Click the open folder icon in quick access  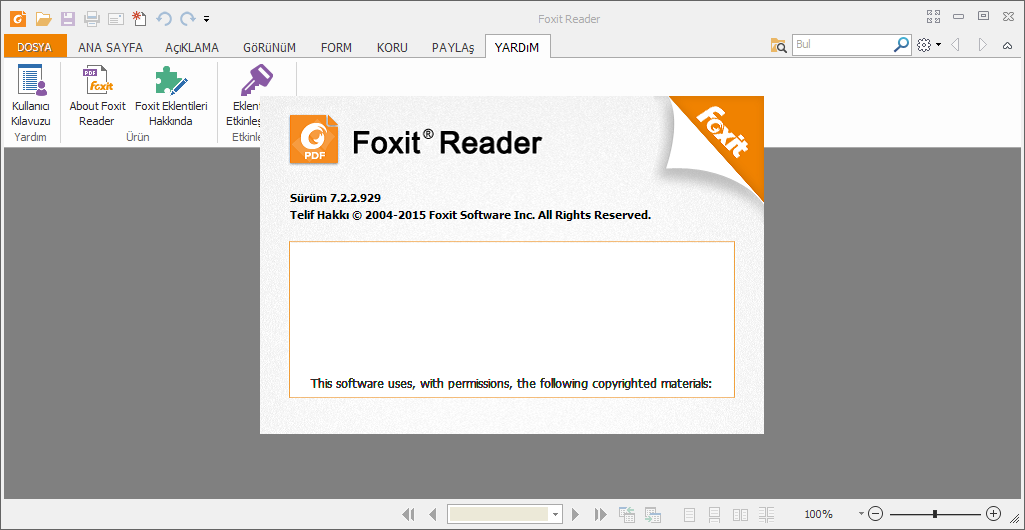43,18
